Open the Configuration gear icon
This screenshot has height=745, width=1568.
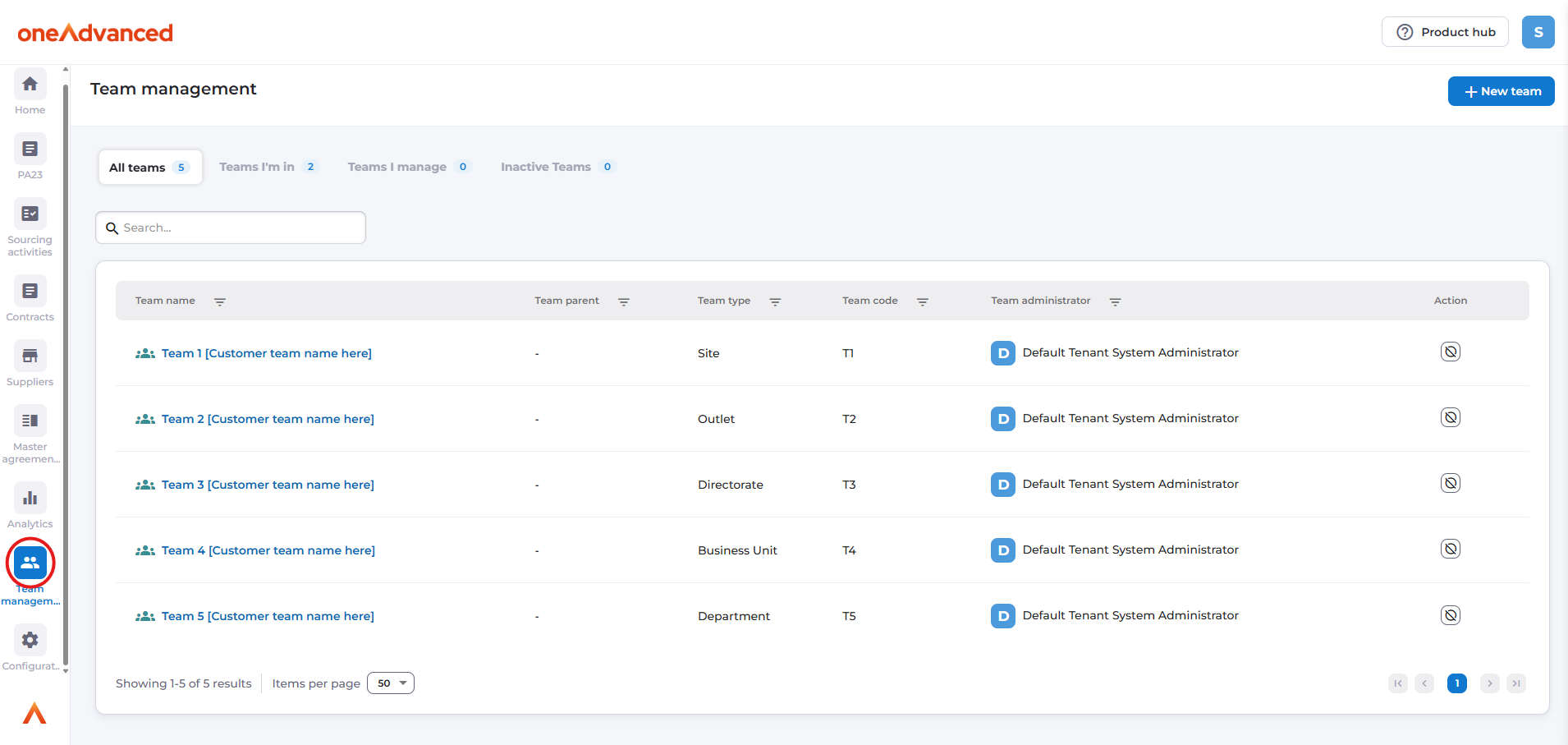(x=30, y=641)
